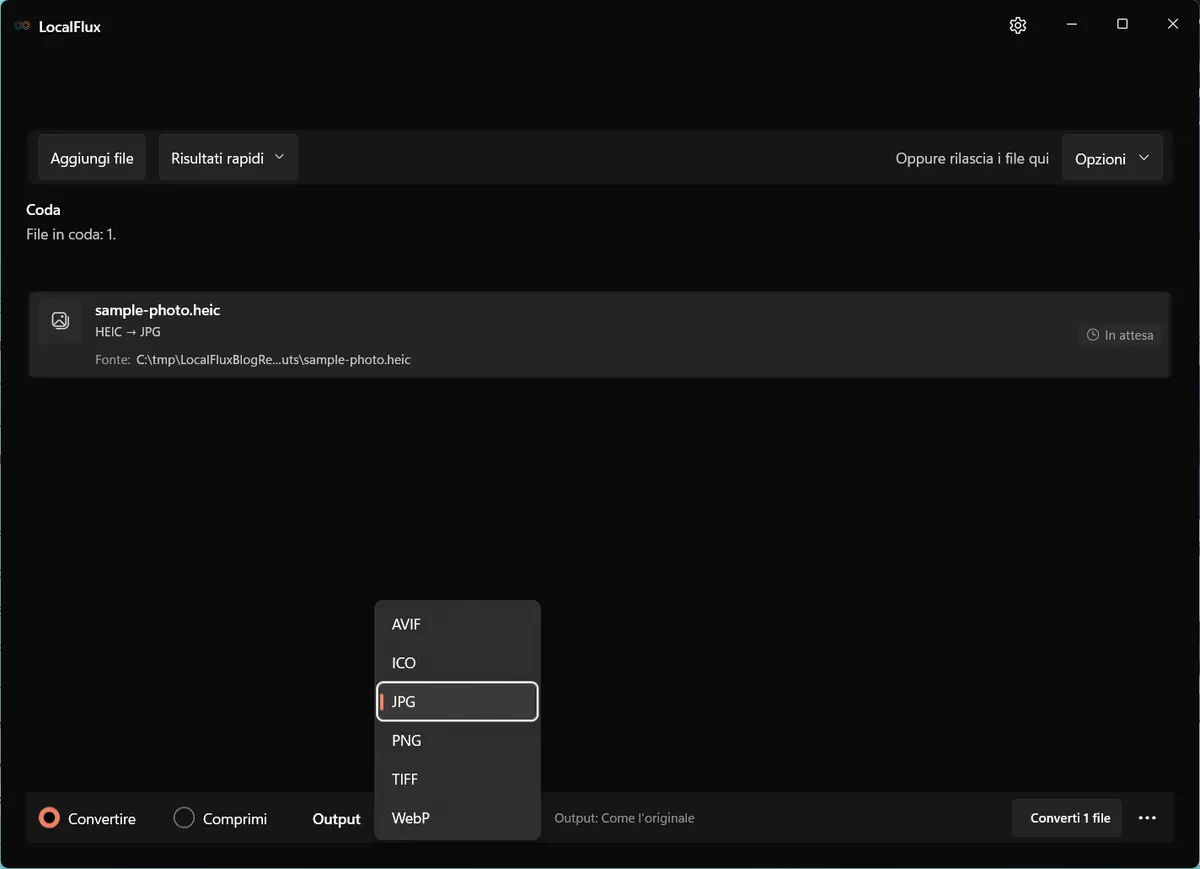Select the Comprimi radio button

click(184, 818)
